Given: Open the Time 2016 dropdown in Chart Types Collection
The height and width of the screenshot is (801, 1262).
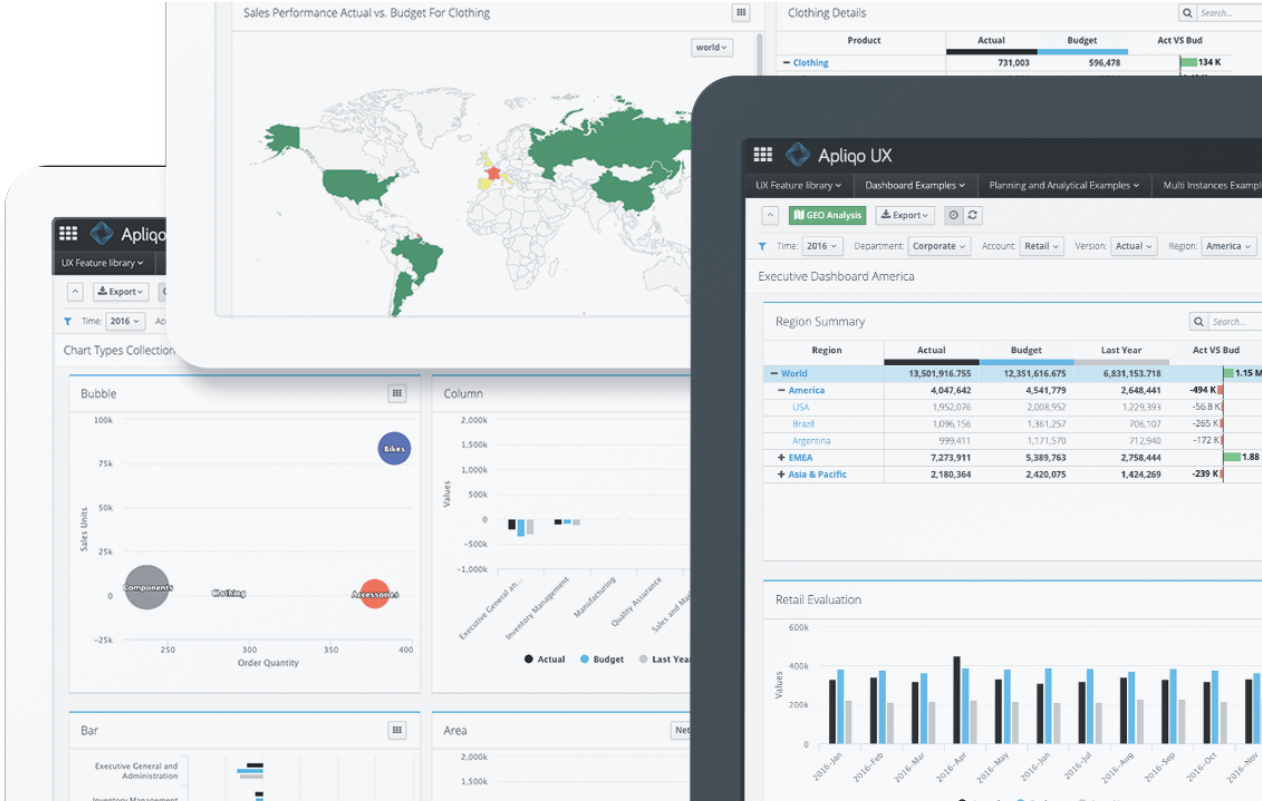Looking at the screenshot, I should pyautogui.click(x=126, y=321).
